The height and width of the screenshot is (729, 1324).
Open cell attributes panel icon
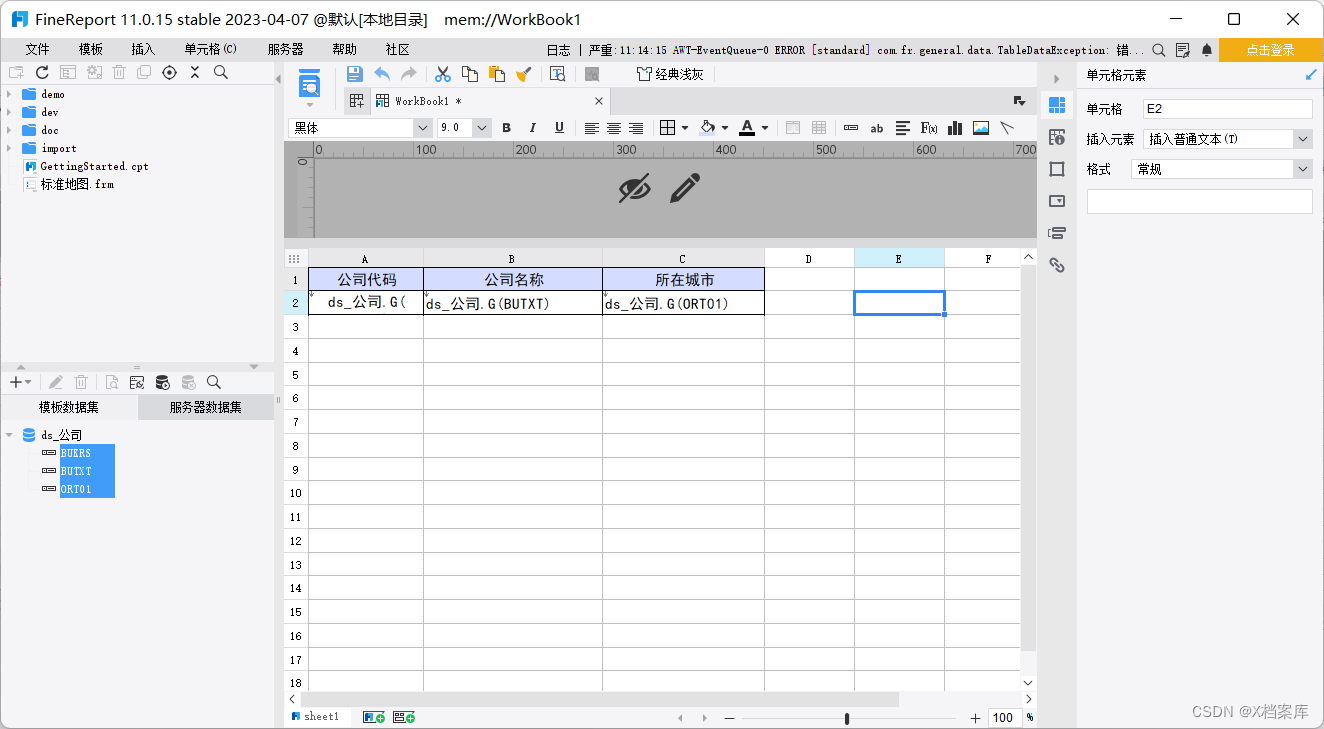[1057, 137]
